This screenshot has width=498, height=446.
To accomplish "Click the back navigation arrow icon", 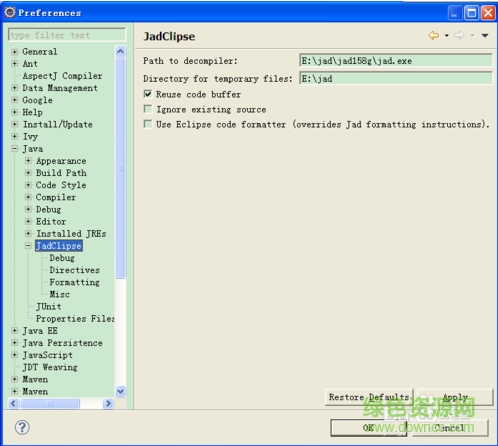I will 433,35.
